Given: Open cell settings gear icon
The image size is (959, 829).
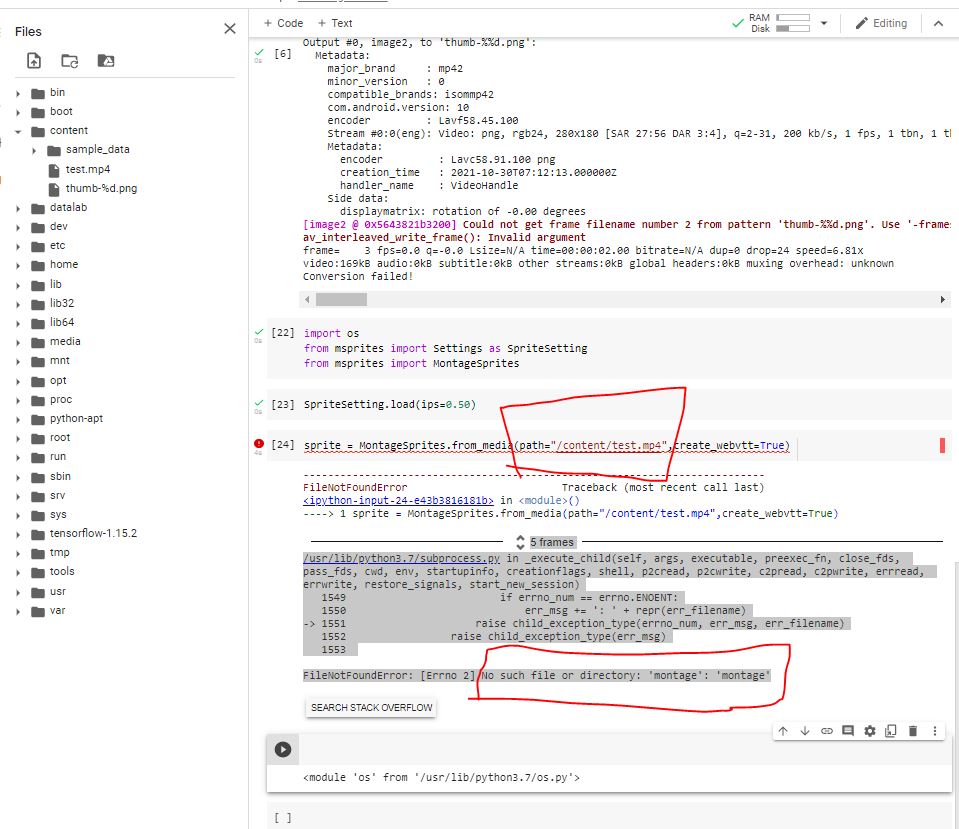Looking at the screenshot, I should coord(870,730).
